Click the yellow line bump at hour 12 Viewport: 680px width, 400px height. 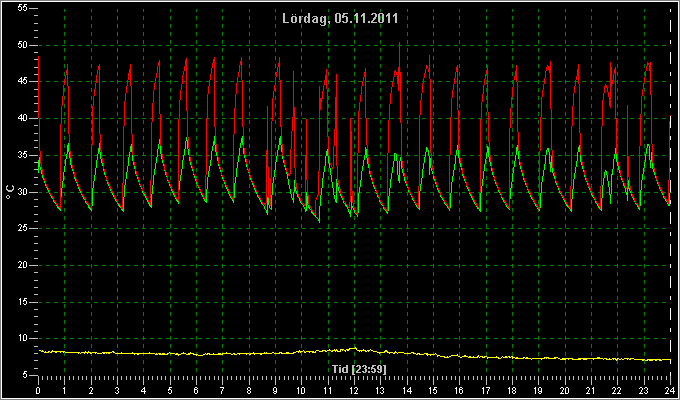(x=354, y=348)
